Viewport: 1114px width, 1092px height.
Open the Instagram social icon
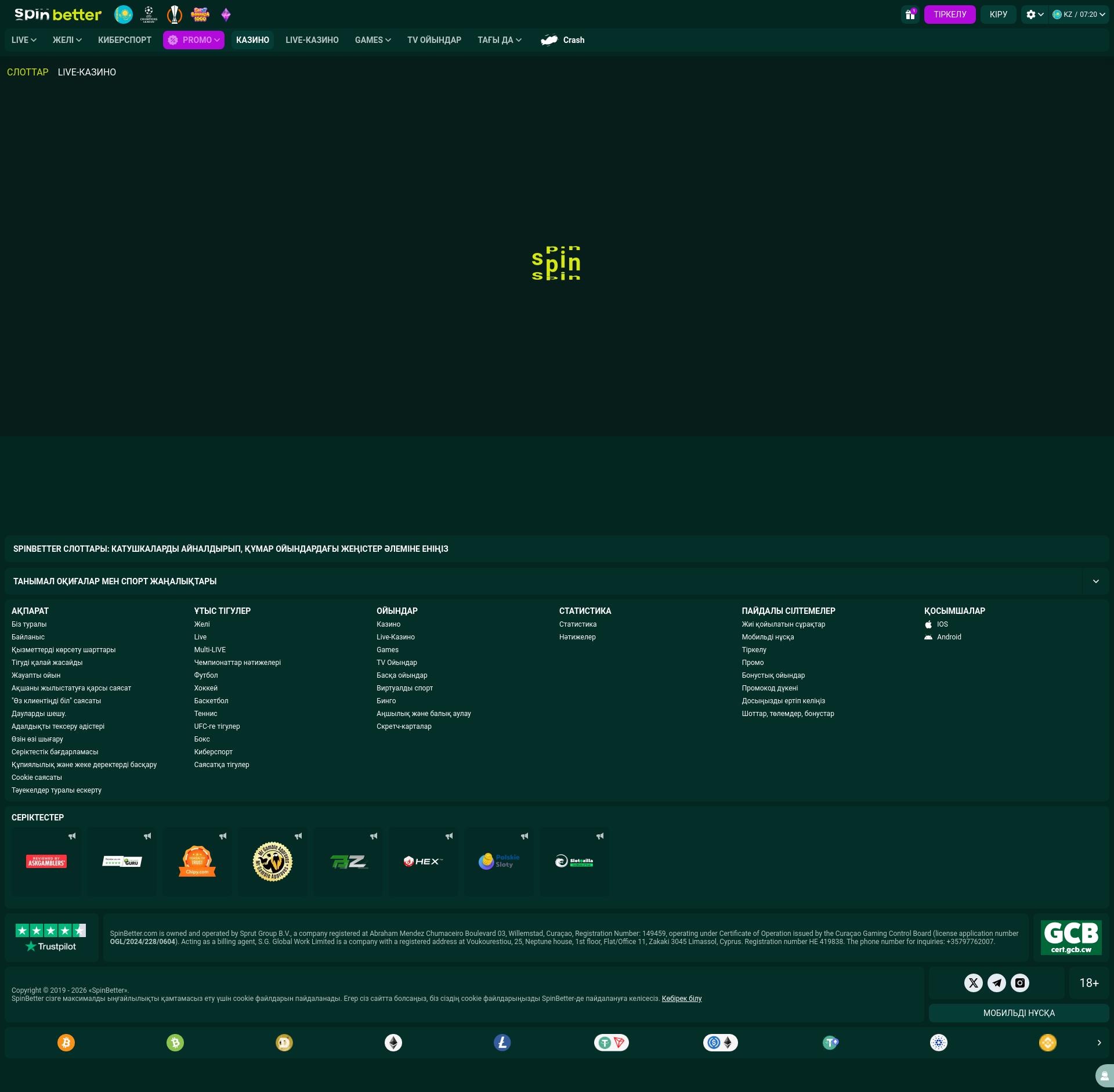1020,983
